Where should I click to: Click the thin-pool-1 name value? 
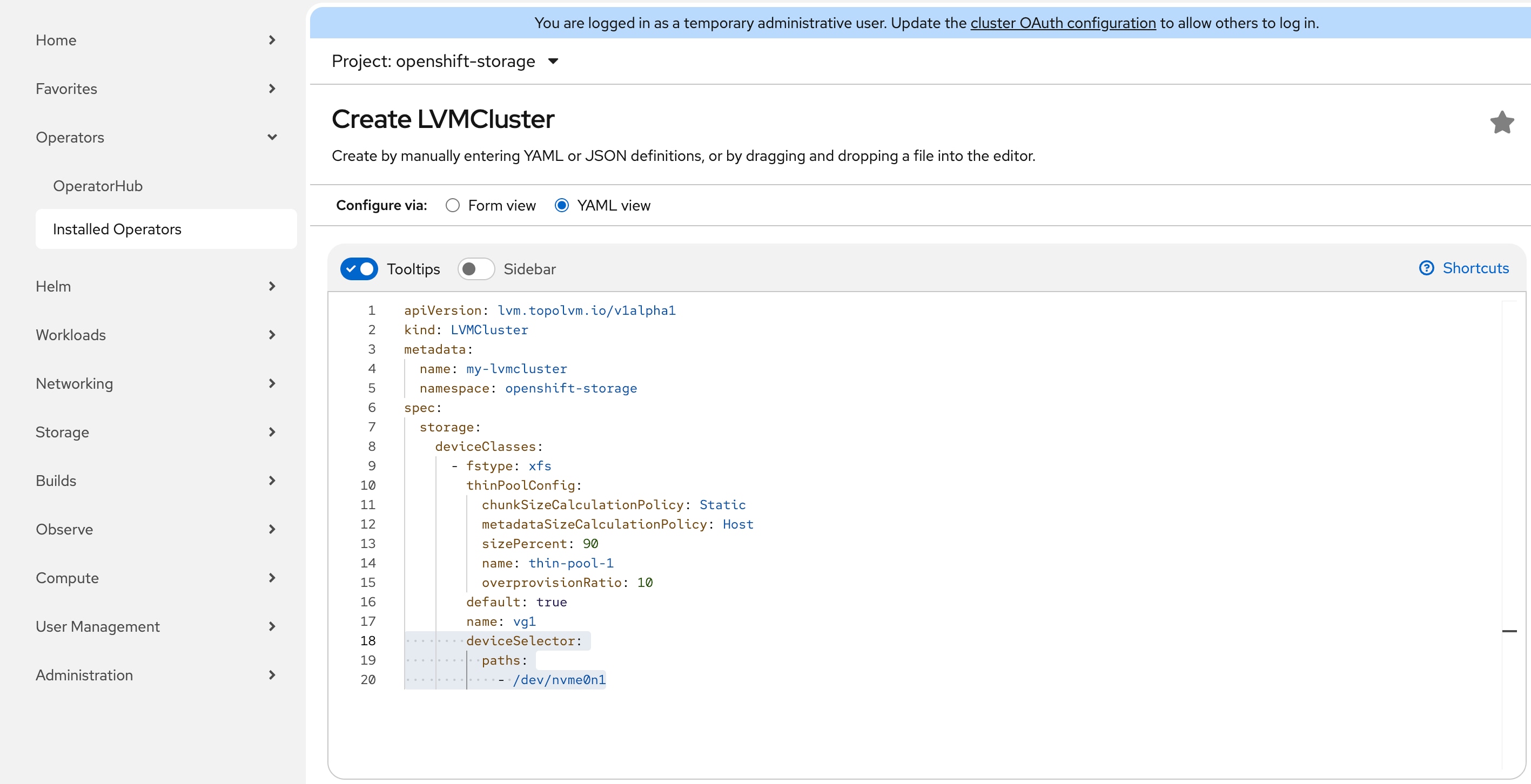(570, 564)
